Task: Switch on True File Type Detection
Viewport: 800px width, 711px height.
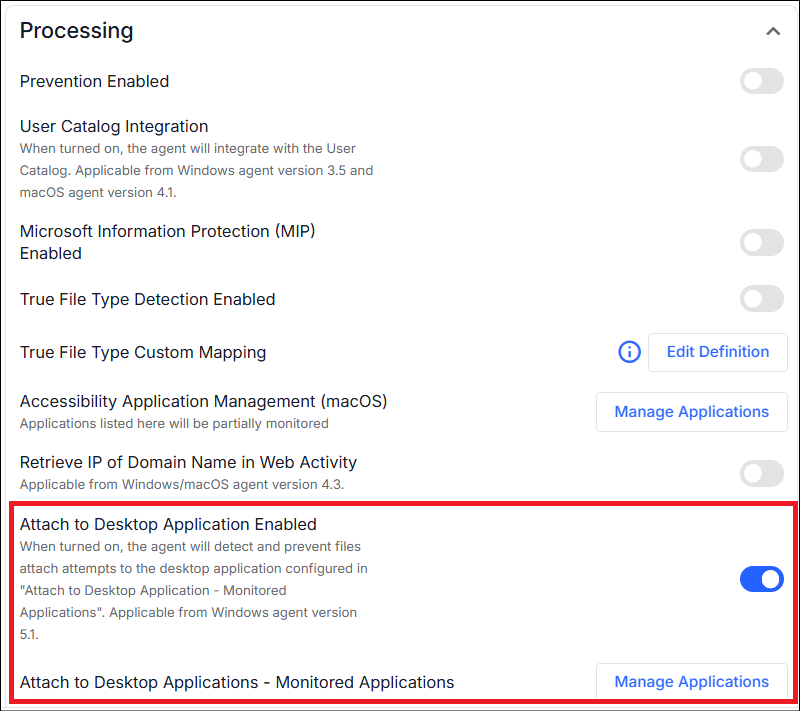Action: click(762, 298)
